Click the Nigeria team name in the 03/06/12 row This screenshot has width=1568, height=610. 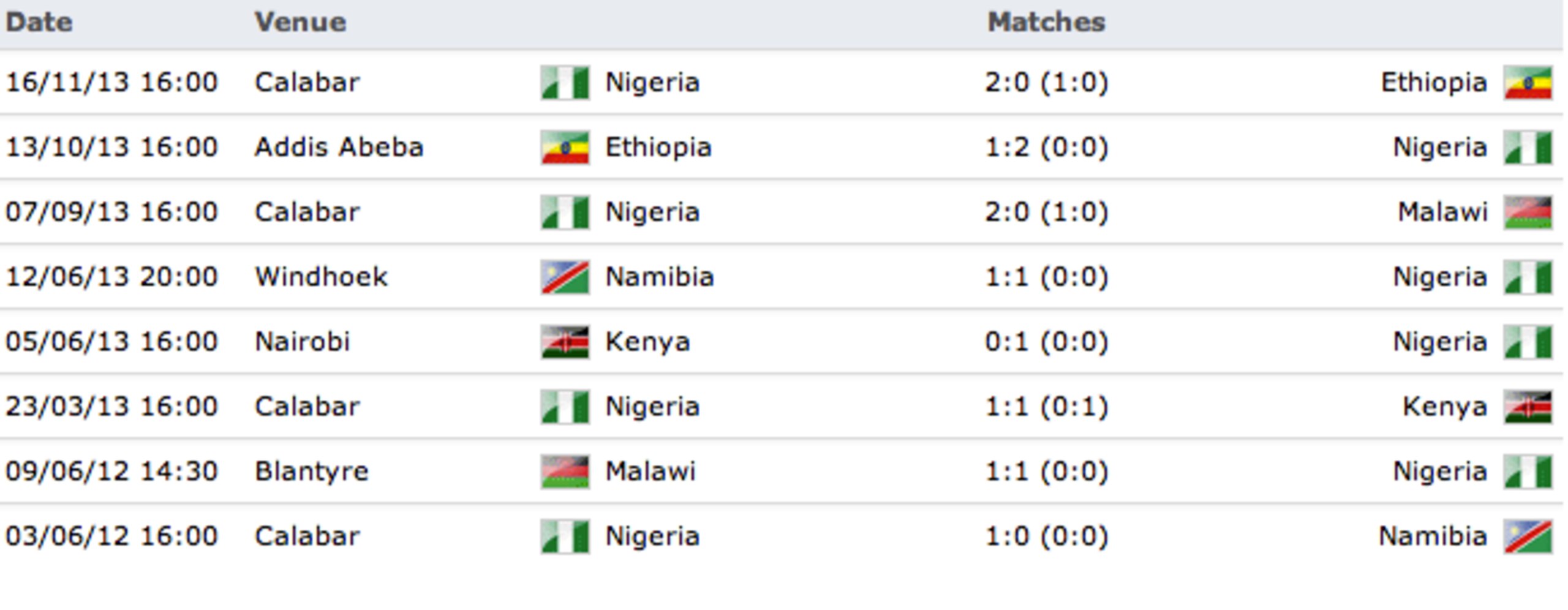click(652, 537)
